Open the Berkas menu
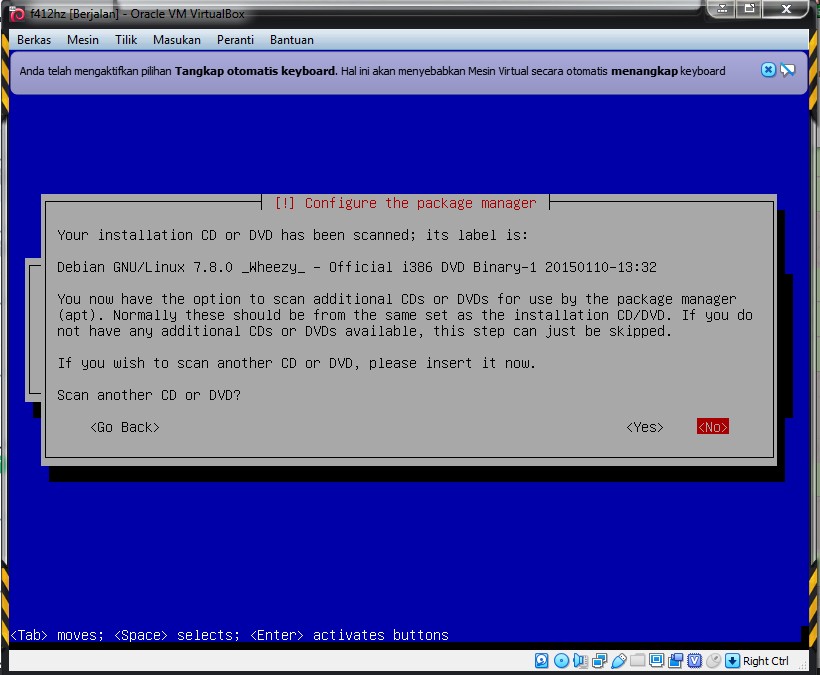820x675 pixels. point(34,40)
